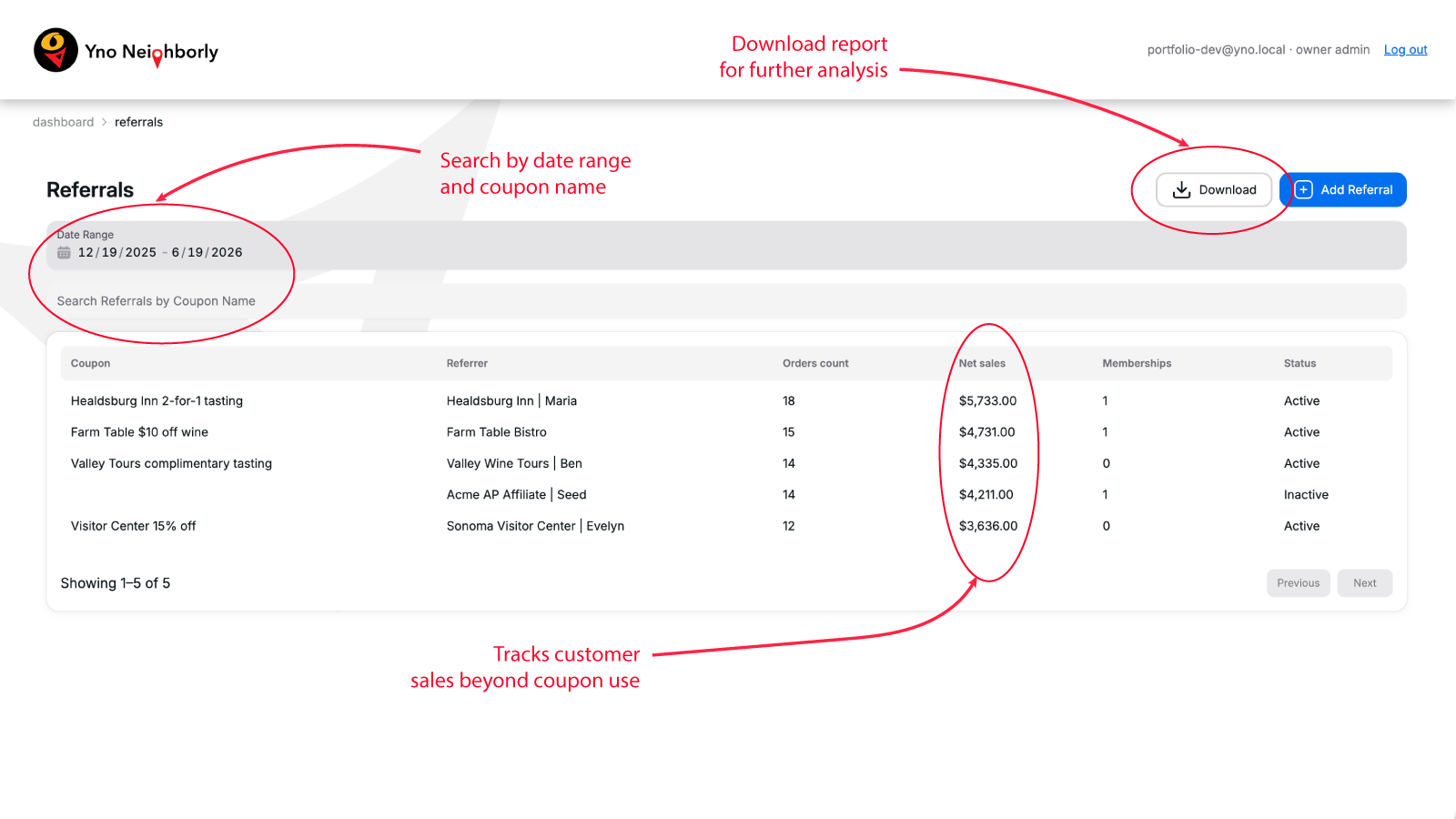Click the Showing 1–5 of 5 text
This screenshot has height=819, width=1456.
(116, 583)
